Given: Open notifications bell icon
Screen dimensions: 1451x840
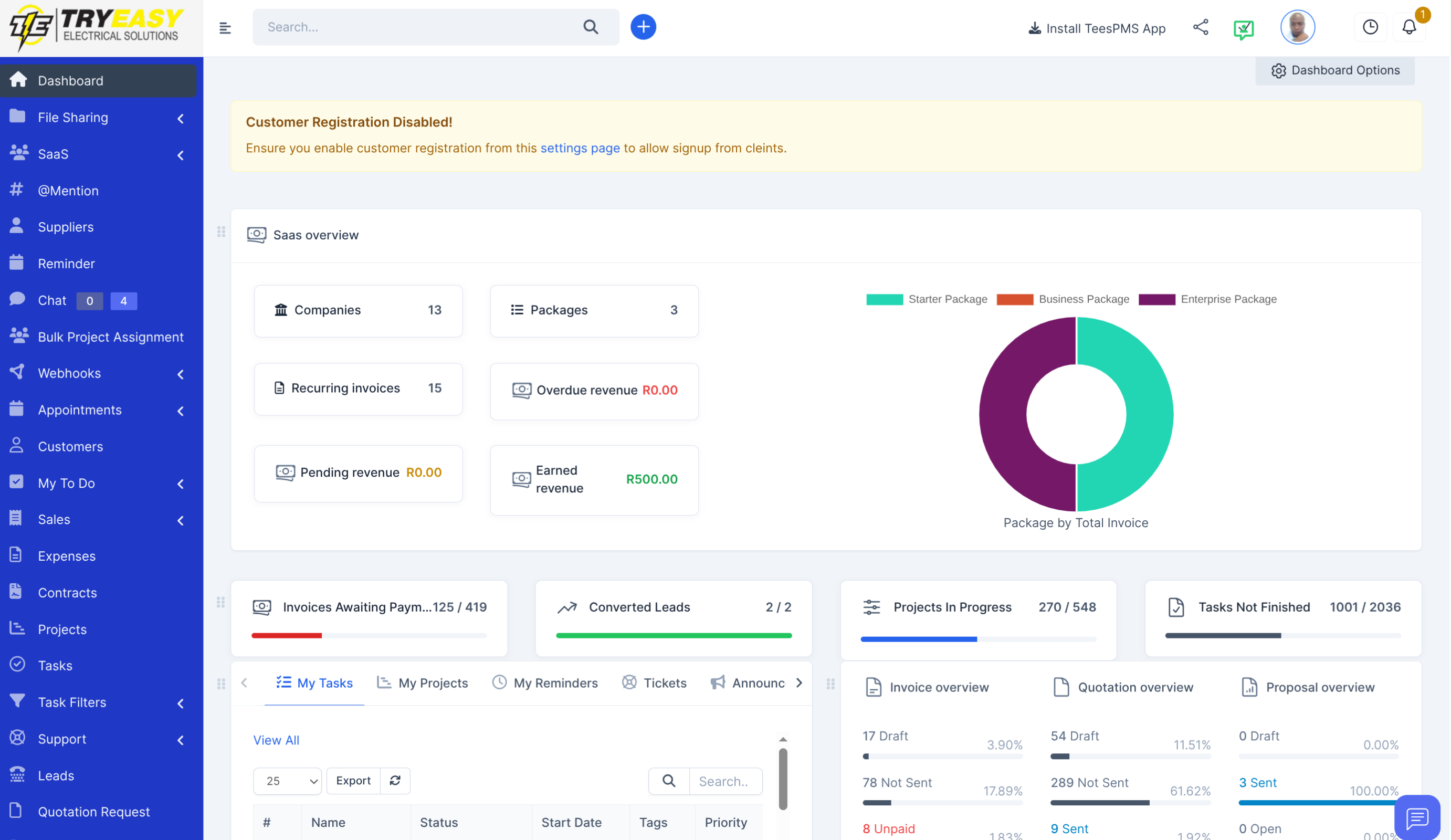Looking at the screenshot, I should click(x=1408, y=27).
